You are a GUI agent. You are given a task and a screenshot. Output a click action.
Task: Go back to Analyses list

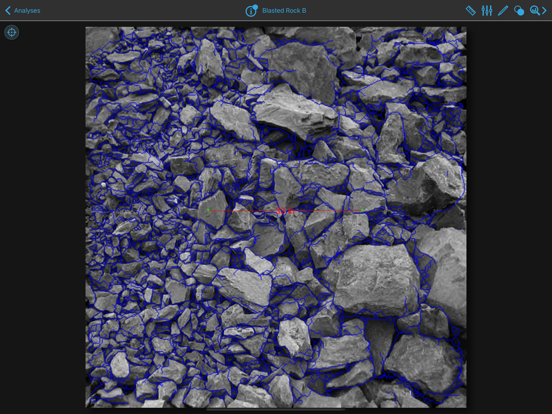pyautogui.click(x=23, y=11)
